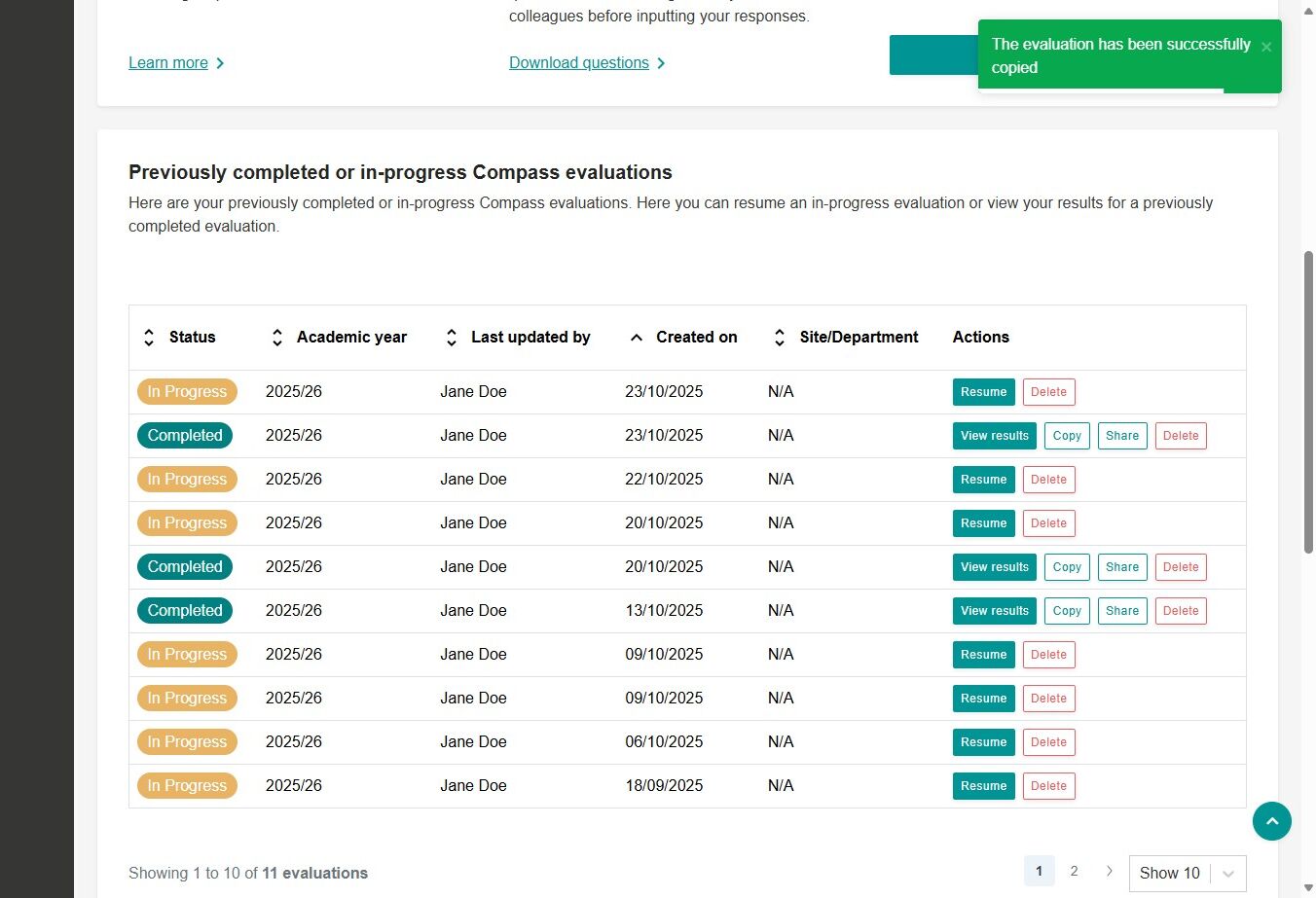This screenshot has height=898, width=1316.
Task: Click the In Progress badge in the 22/10/2025 row
Action: click(187, 480)
